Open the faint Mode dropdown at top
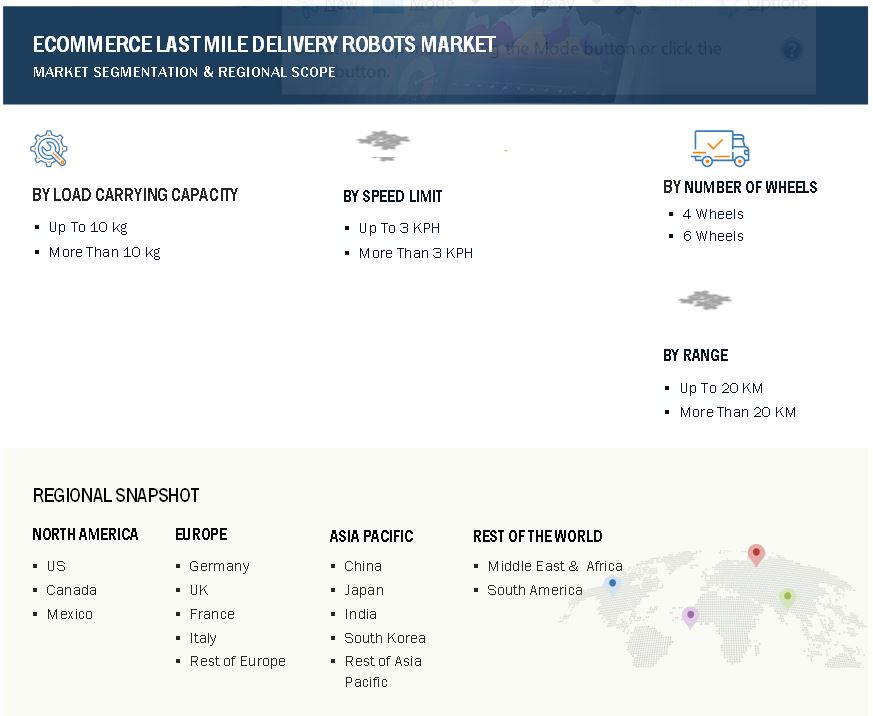This screenshot has width=873, height=716. (x=432, y=5)
